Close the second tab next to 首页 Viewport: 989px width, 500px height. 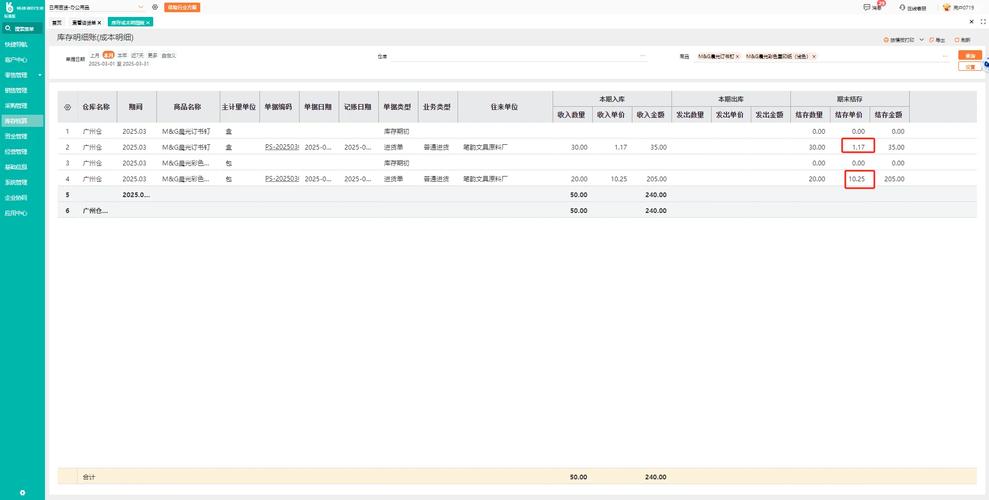point(99,22)
